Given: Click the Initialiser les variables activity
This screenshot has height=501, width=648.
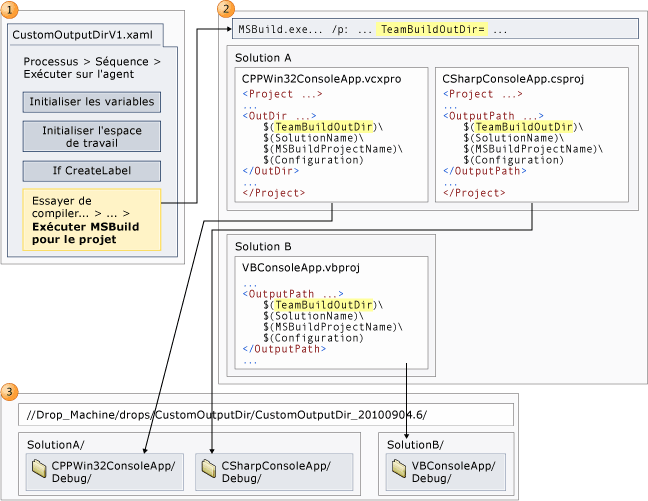Looking at the screenshot, I should coord(92,102).
